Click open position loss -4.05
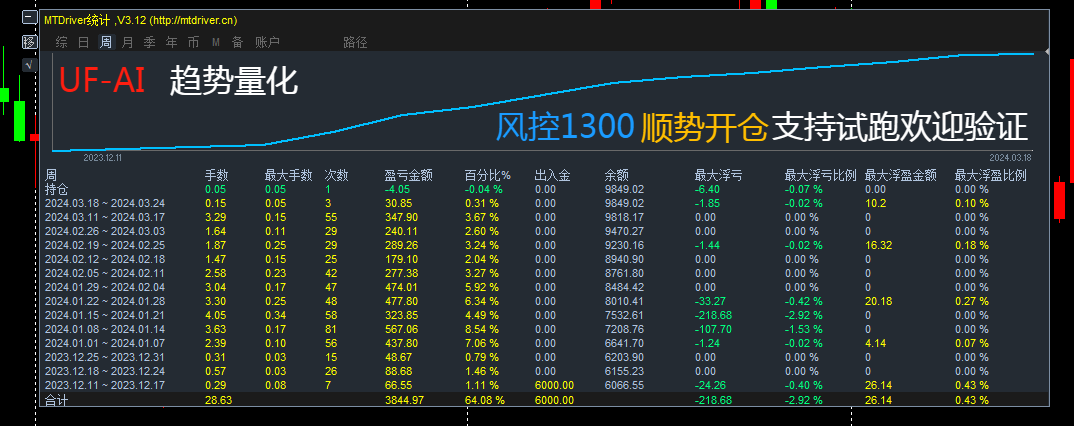 [x=399, y=189]
